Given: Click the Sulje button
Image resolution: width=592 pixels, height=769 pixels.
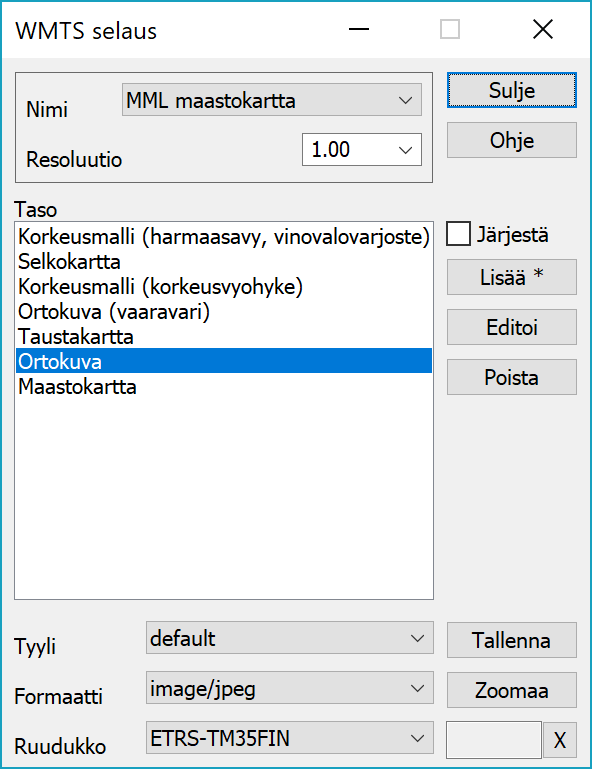Looking at the screenshot, I should click(512, 90).
